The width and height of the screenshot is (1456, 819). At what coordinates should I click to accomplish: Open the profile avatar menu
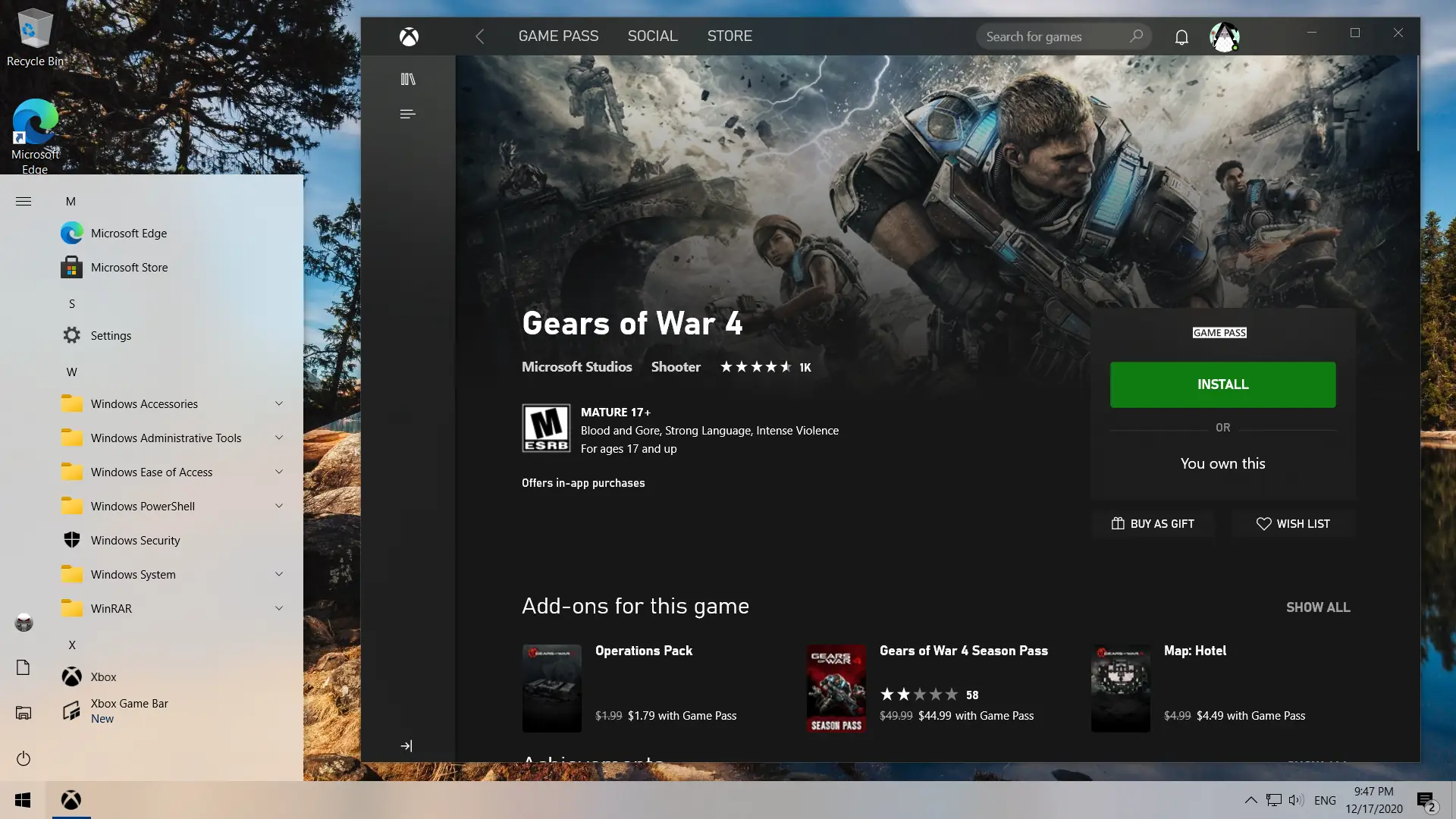1224,36
